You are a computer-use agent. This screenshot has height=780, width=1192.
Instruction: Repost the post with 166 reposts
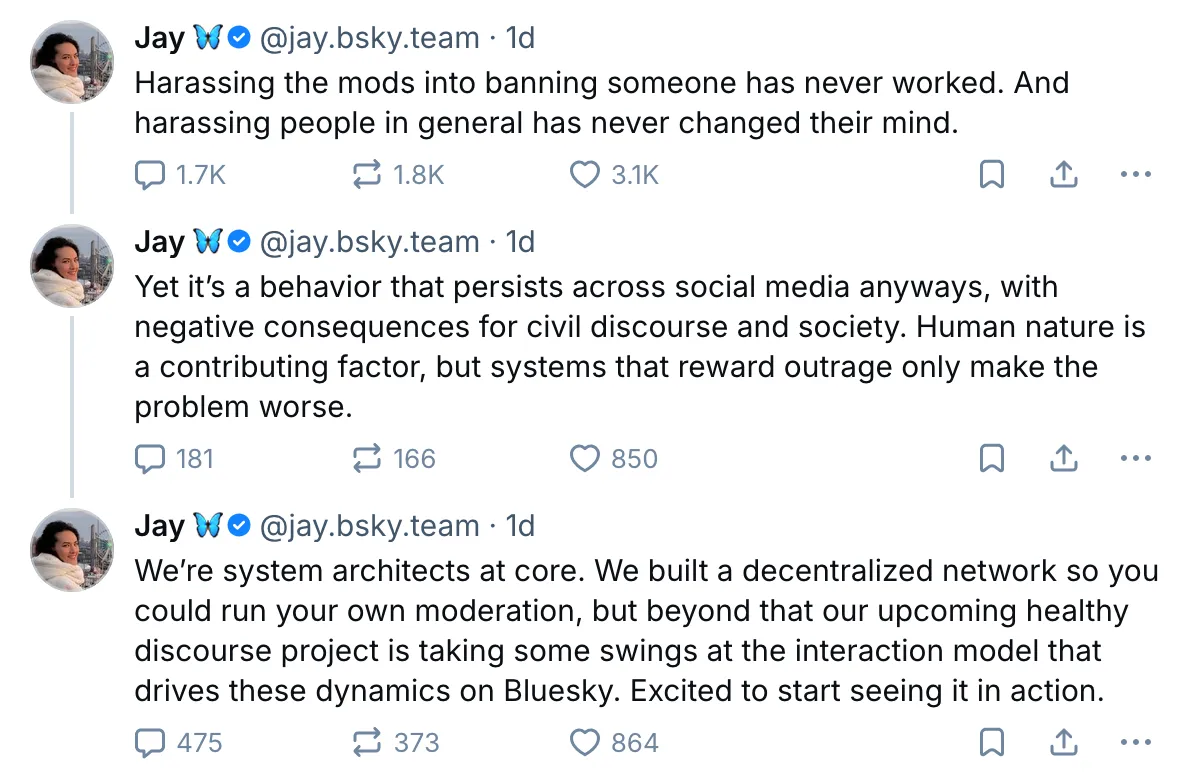tap(368, 459)
